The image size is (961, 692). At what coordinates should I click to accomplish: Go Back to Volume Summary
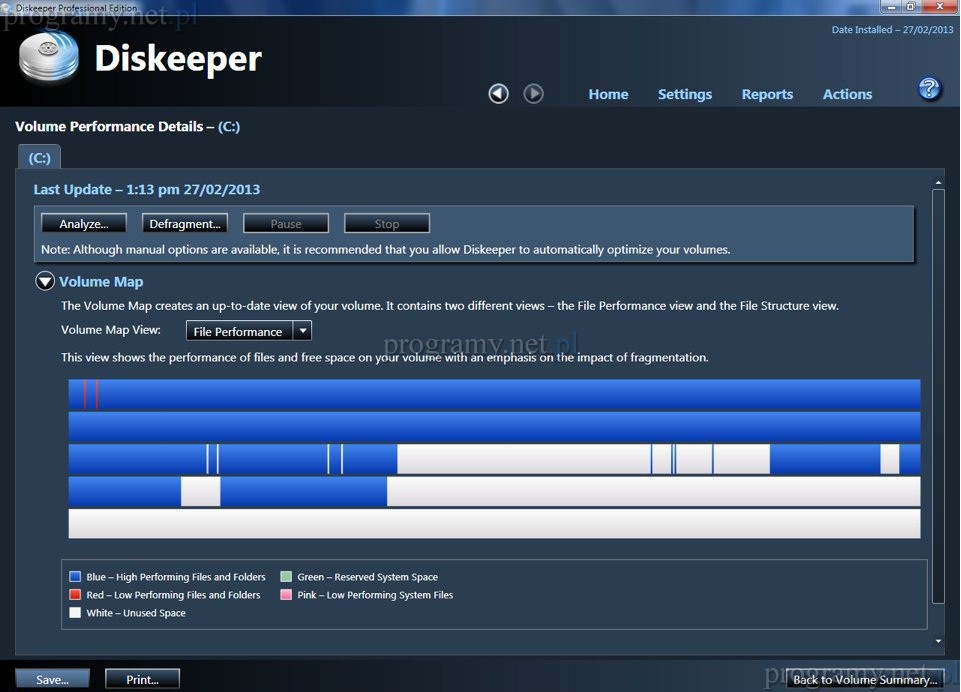point(864,680)
